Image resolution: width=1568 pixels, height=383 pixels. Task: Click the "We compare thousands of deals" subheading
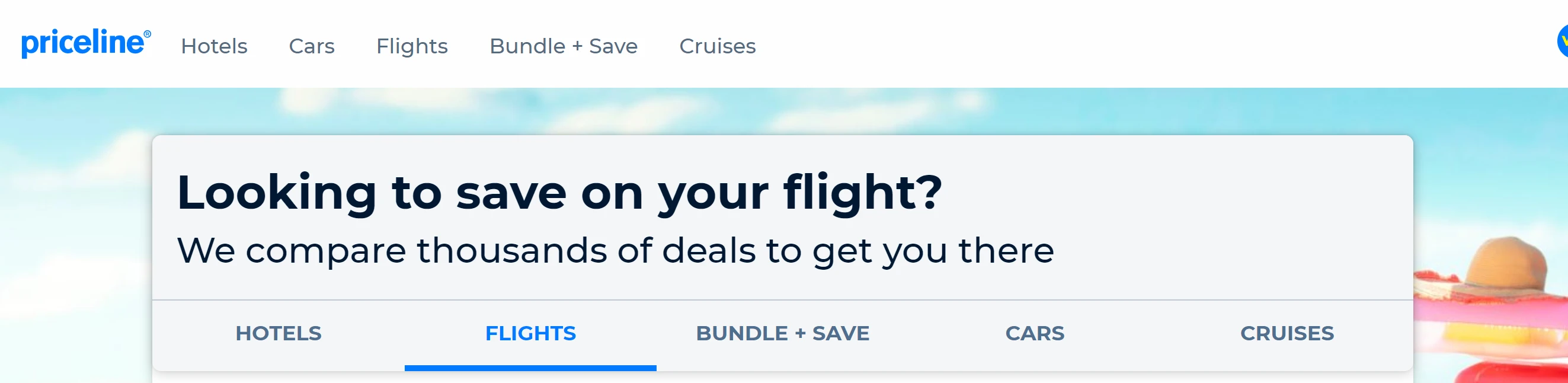click(615, 250)
